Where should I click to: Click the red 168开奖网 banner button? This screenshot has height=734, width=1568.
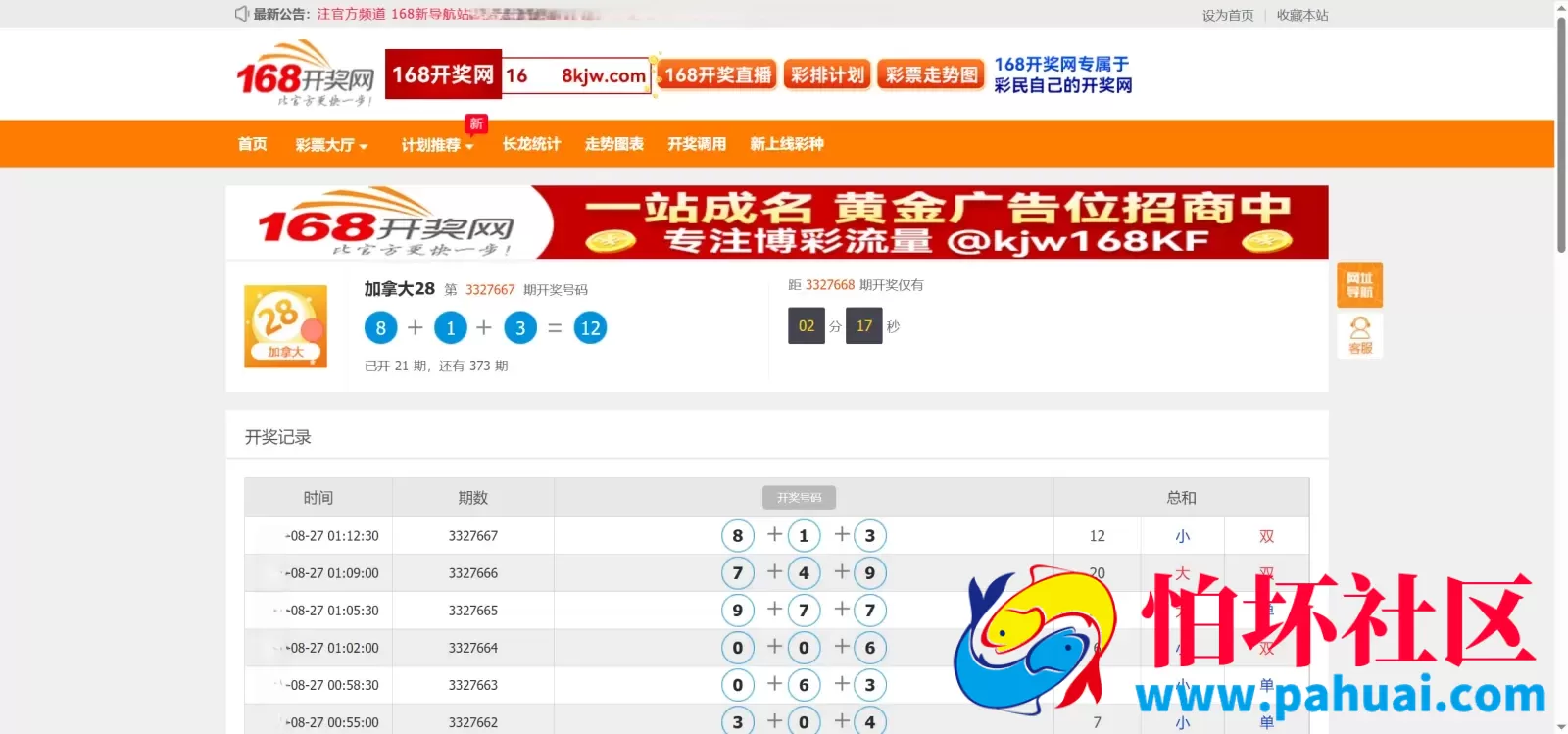[443, 74]
